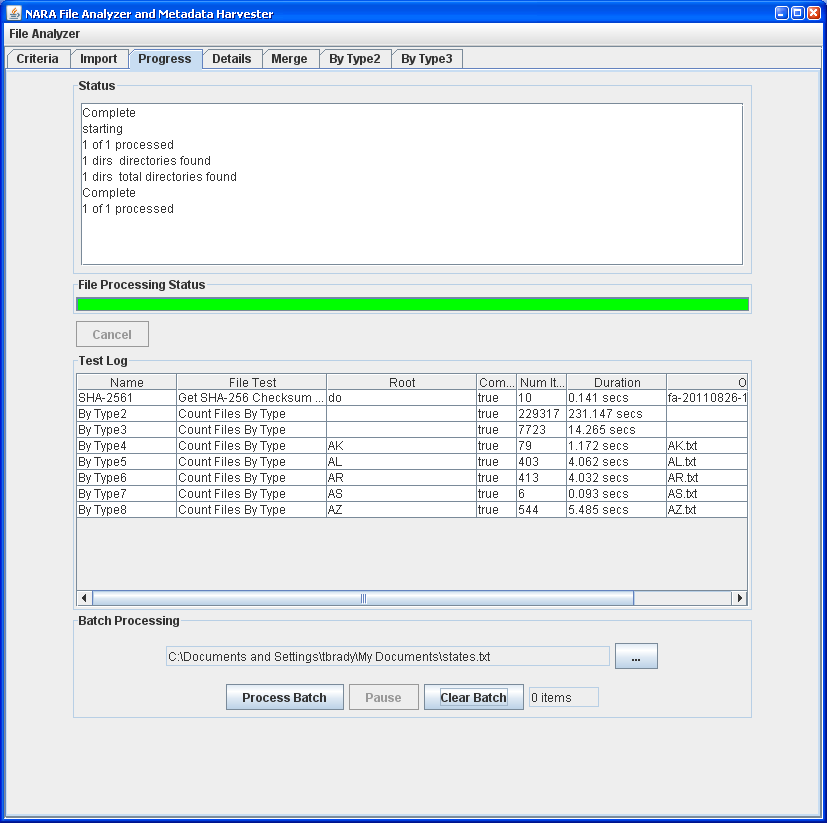827x823 pixels.
Task: Open the By Type2 tab
Action: [355, 58]
